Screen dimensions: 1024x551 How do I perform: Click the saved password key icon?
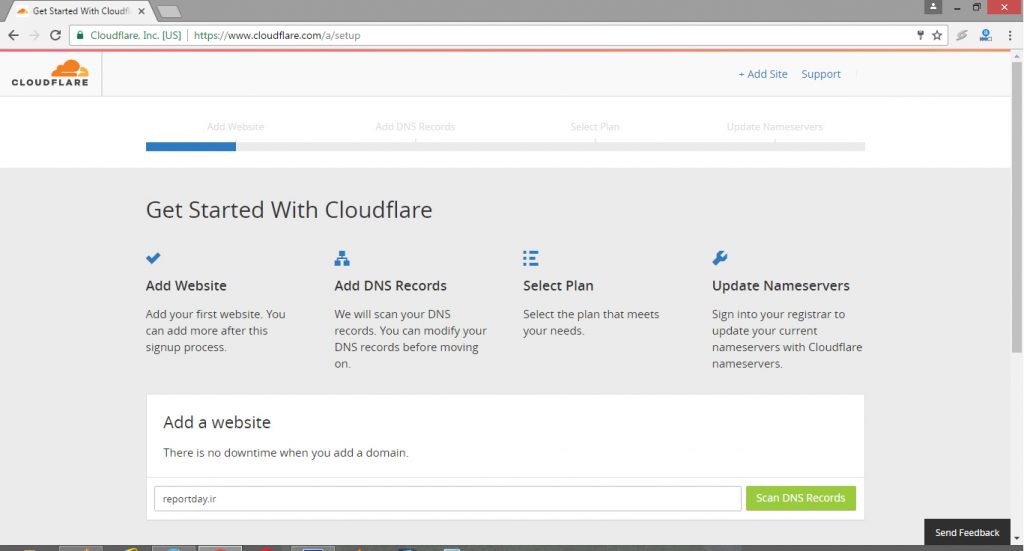click(920, 35)
